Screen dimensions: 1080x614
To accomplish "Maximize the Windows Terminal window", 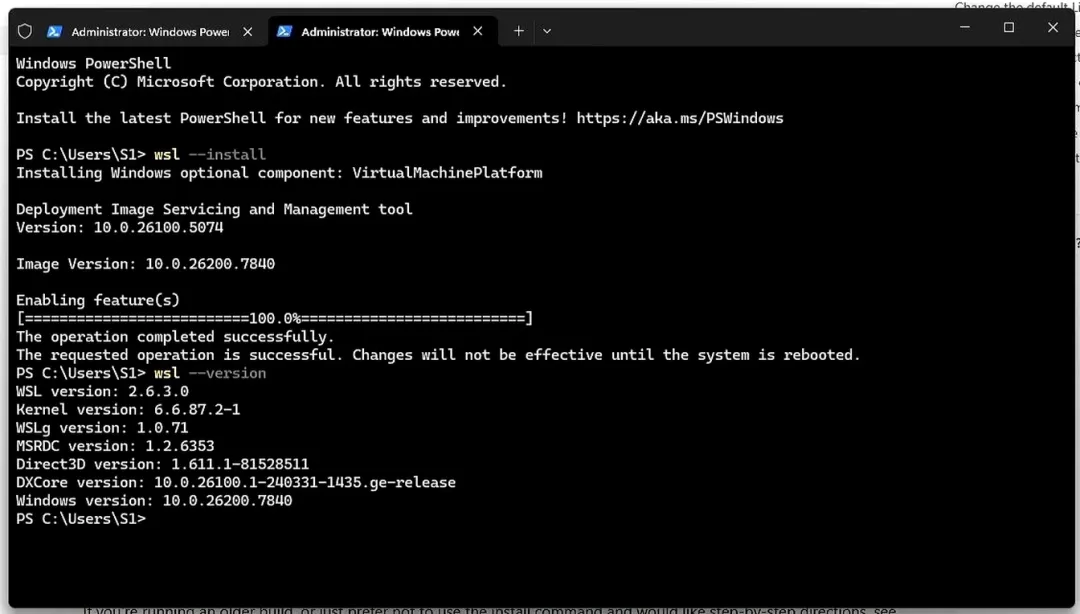I will pyautogui.click(x=1009, y=28).
